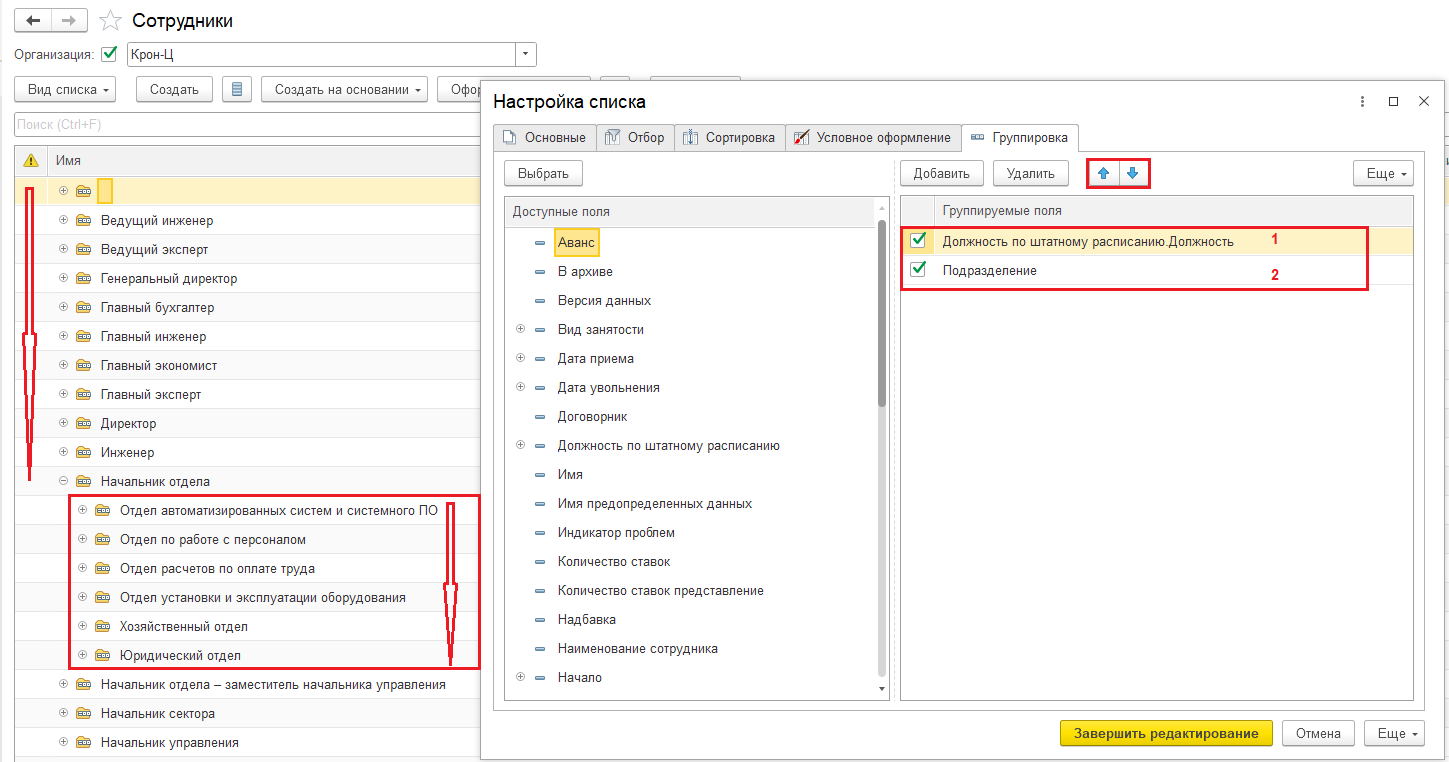Open the Условное оформление tab
This screenshot has width=1449, height=762.
pos(872,137)
